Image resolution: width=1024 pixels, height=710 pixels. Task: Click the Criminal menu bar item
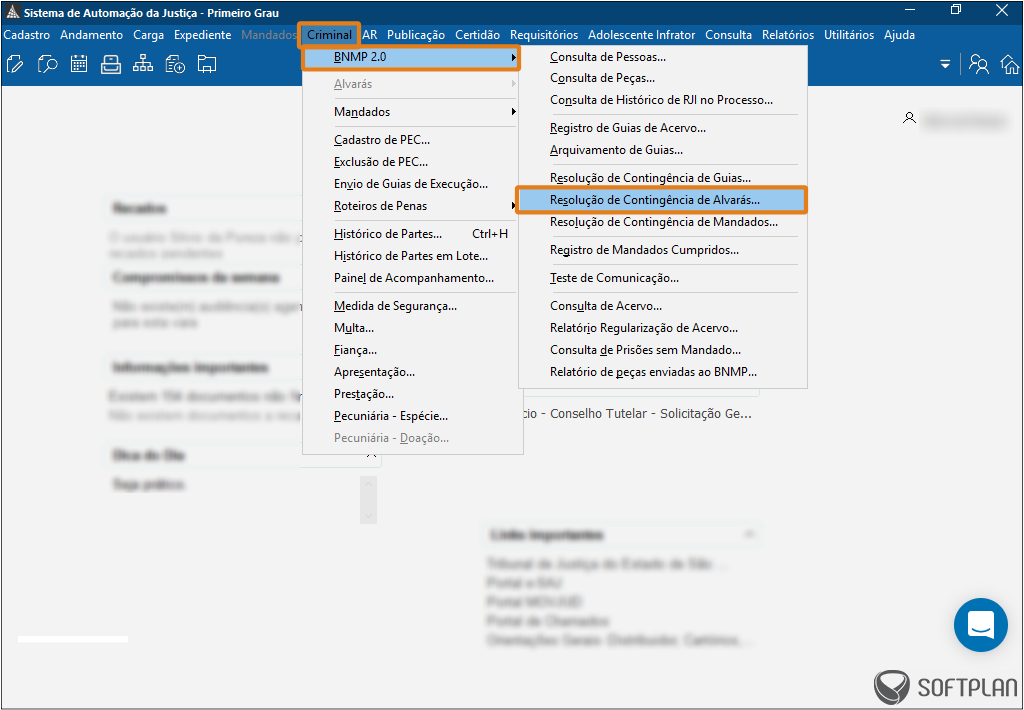click(330, 35)
